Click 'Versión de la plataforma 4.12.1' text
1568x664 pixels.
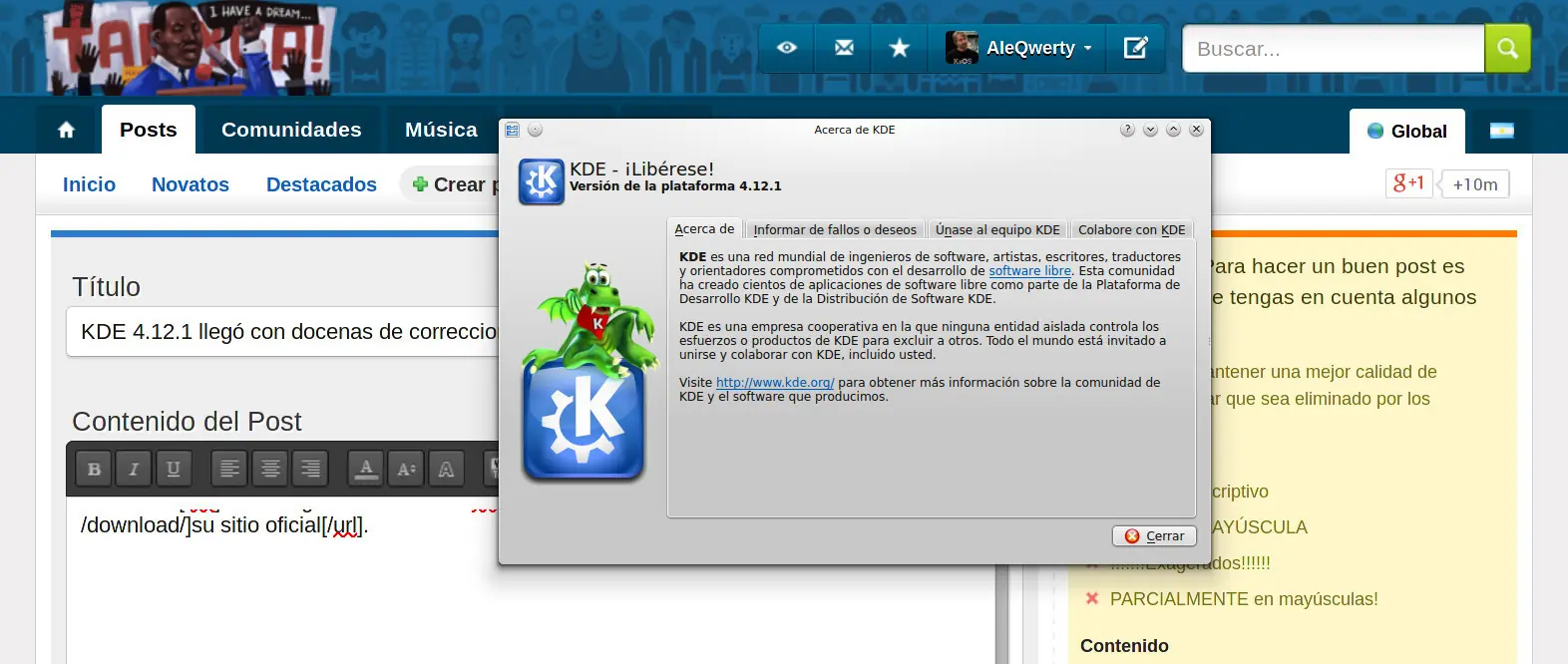tap(675, 186)
